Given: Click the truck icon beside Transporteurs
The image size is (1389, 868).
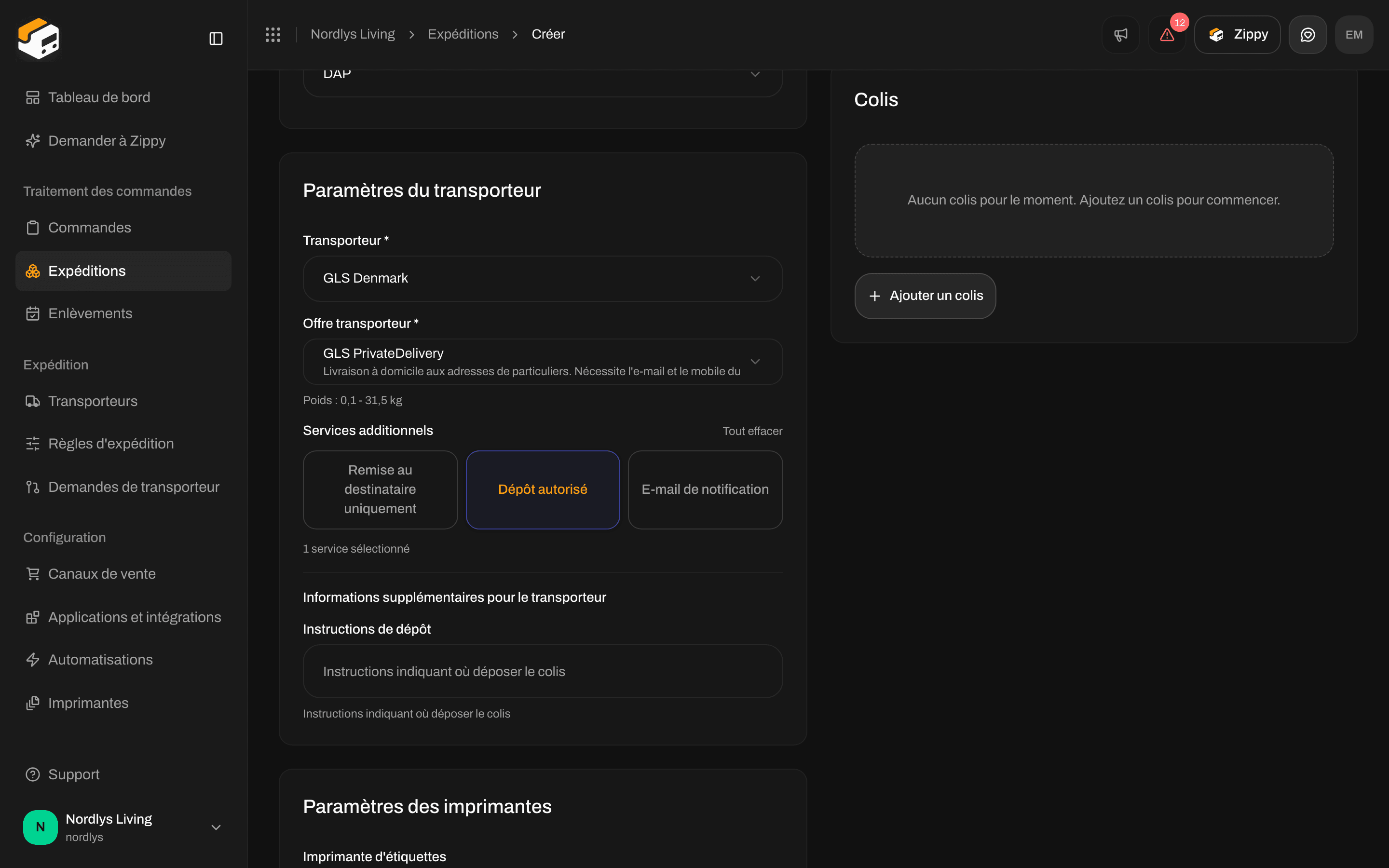Looking at the screenshot, I should pyautogui.click(x=33, y=401).
